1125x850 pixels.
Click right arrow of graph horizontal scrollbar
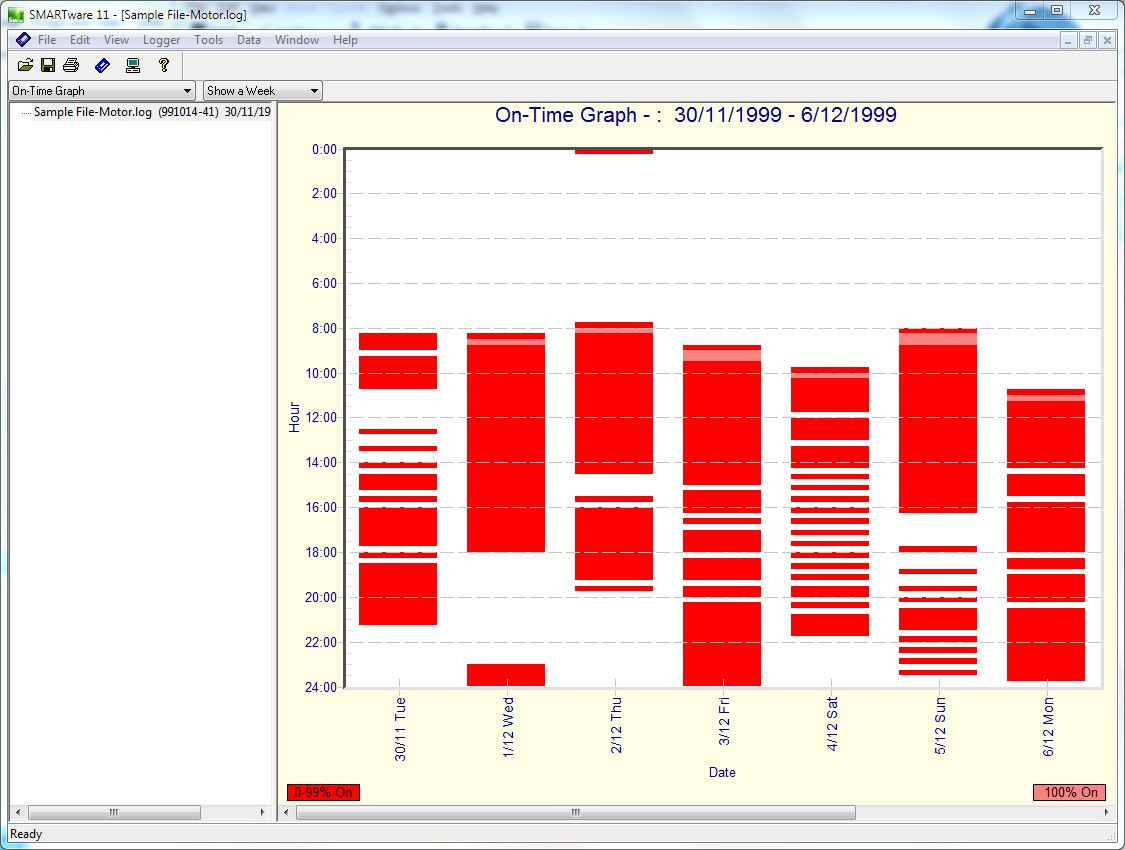1106,813
